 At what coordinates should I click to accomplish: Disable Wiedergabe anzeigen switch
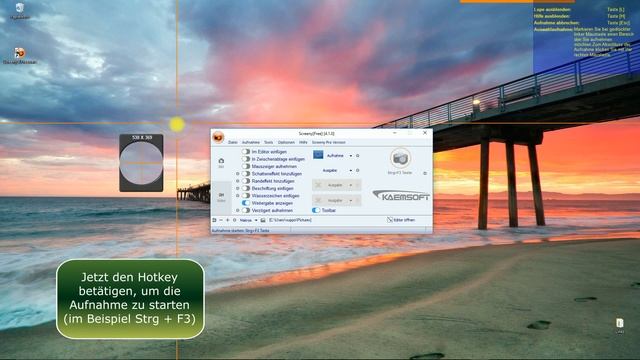tap(246, 203)
